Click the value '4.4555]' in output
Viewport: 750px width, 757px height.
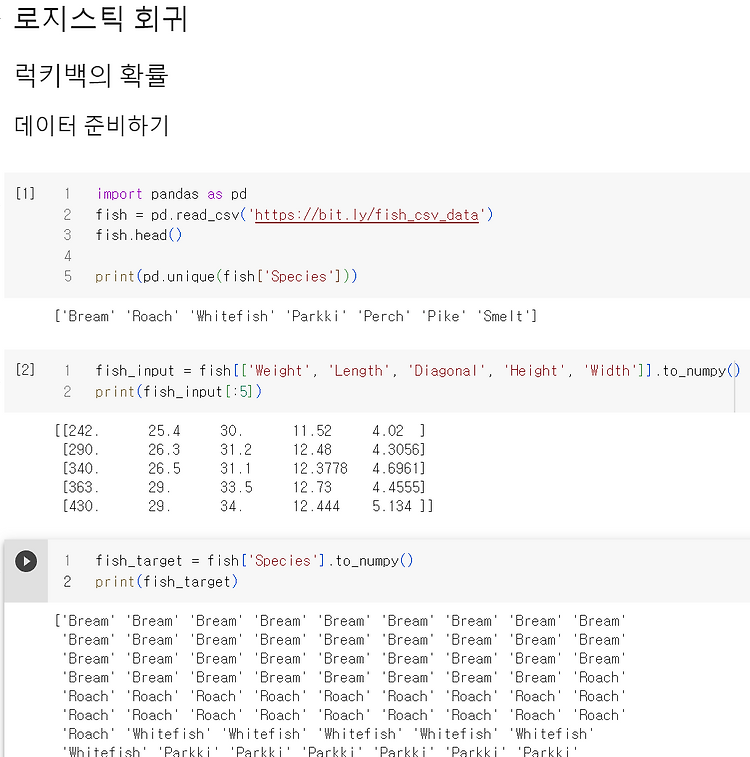coord(399,487)
